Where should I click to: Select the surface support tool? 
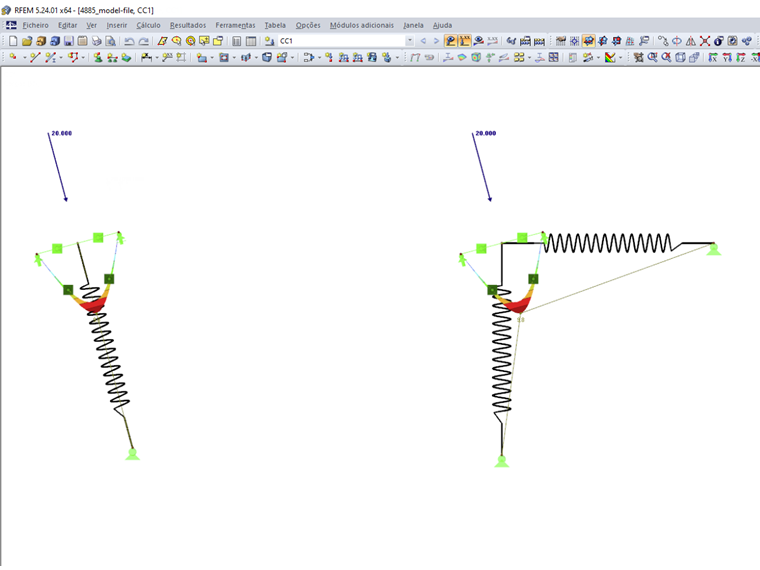tap(126, 58)
